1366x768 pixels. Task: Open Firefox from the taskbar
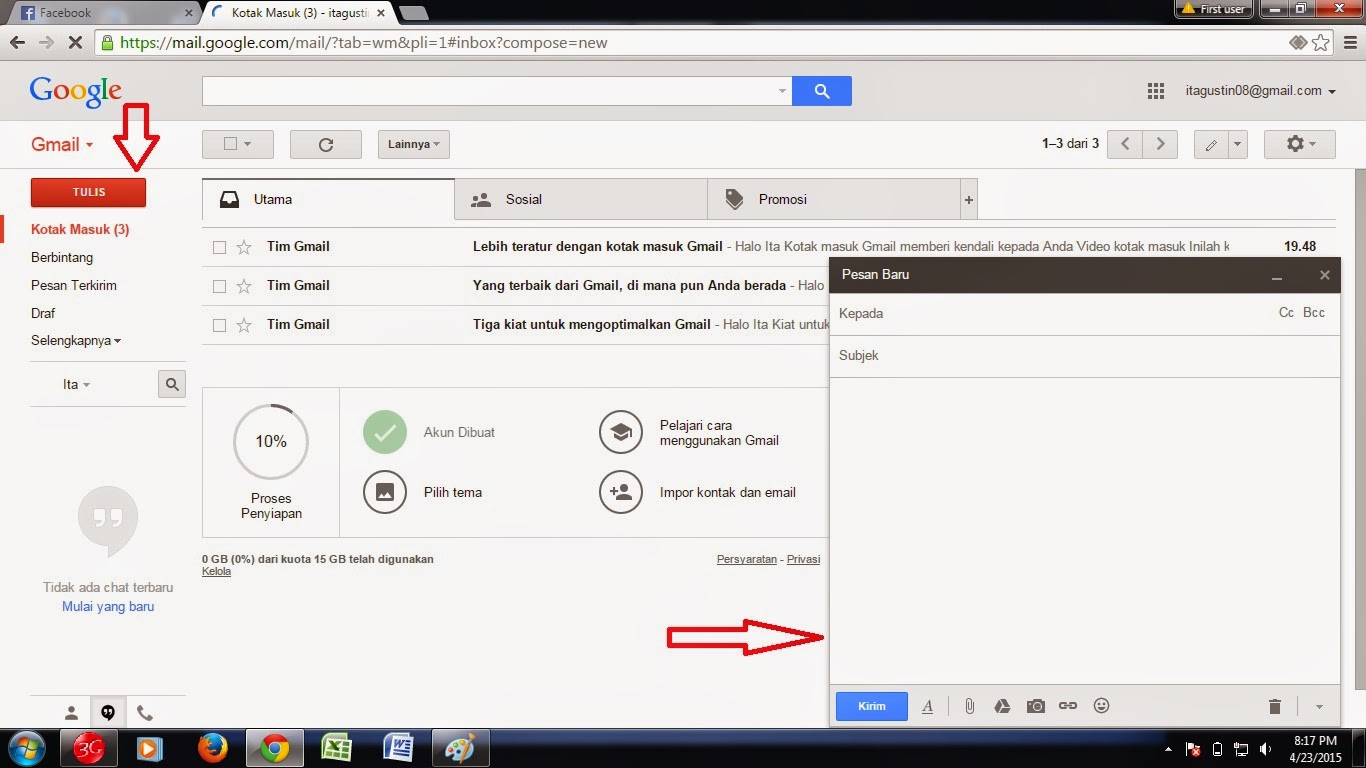212,748
